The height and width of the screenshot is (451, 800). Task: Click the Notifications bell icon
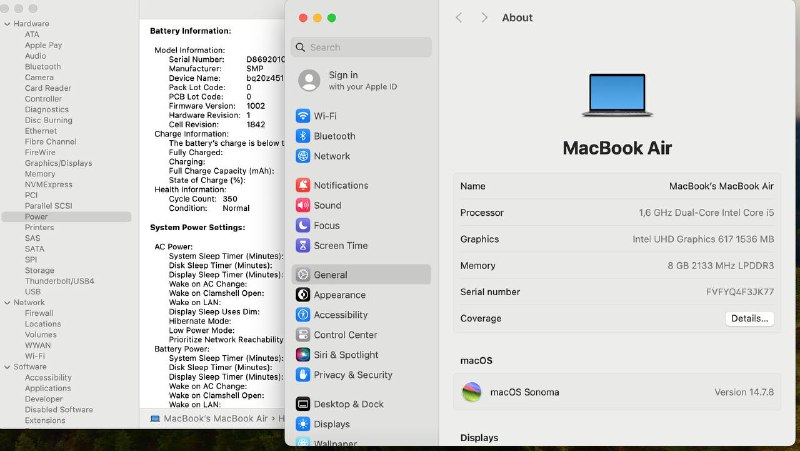(x=303, y=185)
